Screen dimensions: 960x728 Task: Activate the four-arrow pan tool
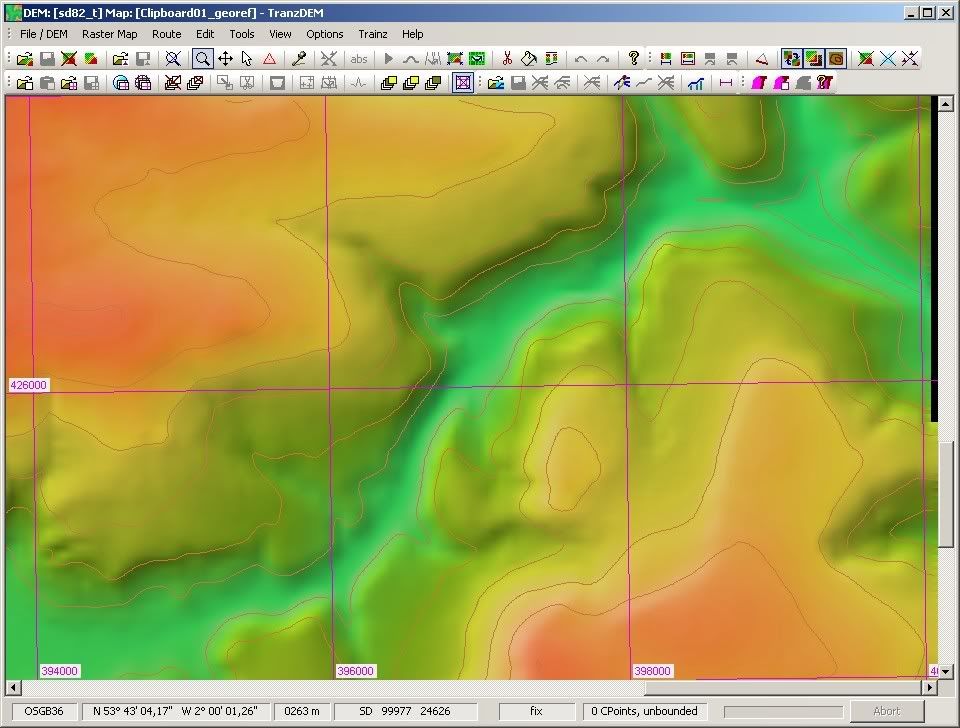(x=225, y=59)
